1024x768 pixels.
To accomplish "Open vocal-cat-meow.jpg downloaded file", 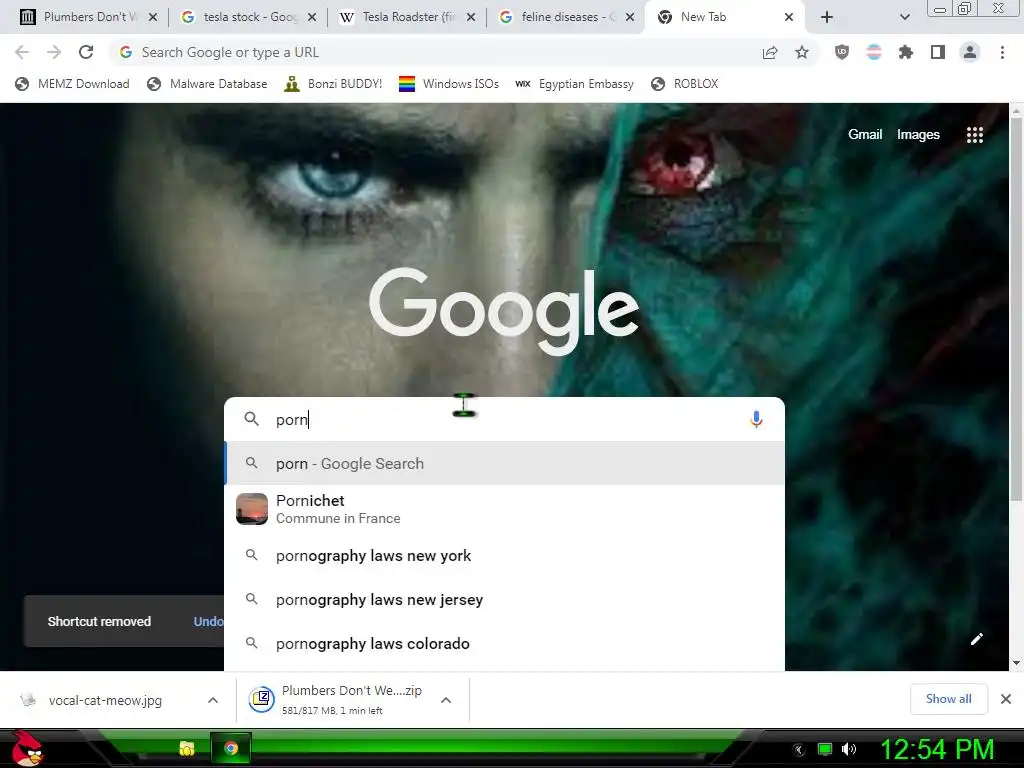I will 104,700.
